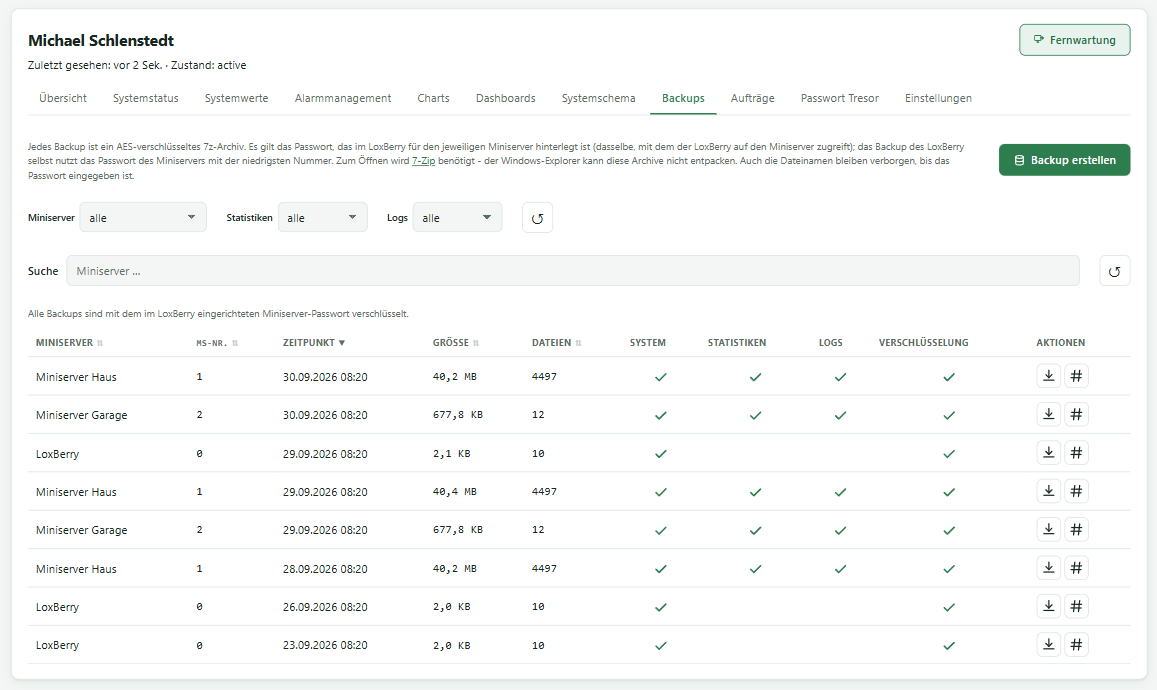1157x690 pixels.
Task: Show hash for Miniserver Haus backup of 28.09.2026
Action: tap(1077, 567)
